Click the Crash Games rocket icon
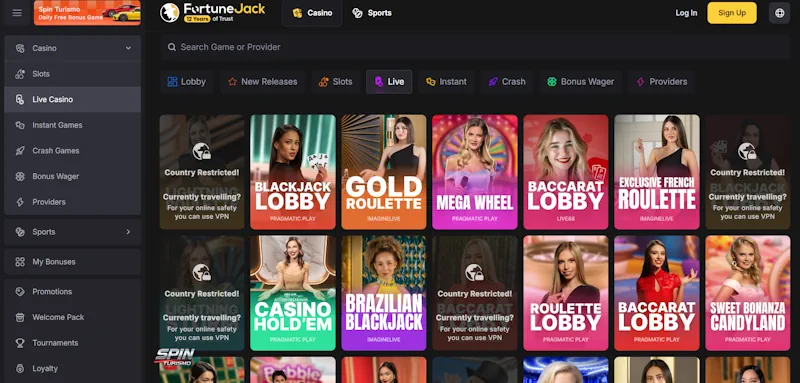Screen dimensions: 800x383 point(20,150)
